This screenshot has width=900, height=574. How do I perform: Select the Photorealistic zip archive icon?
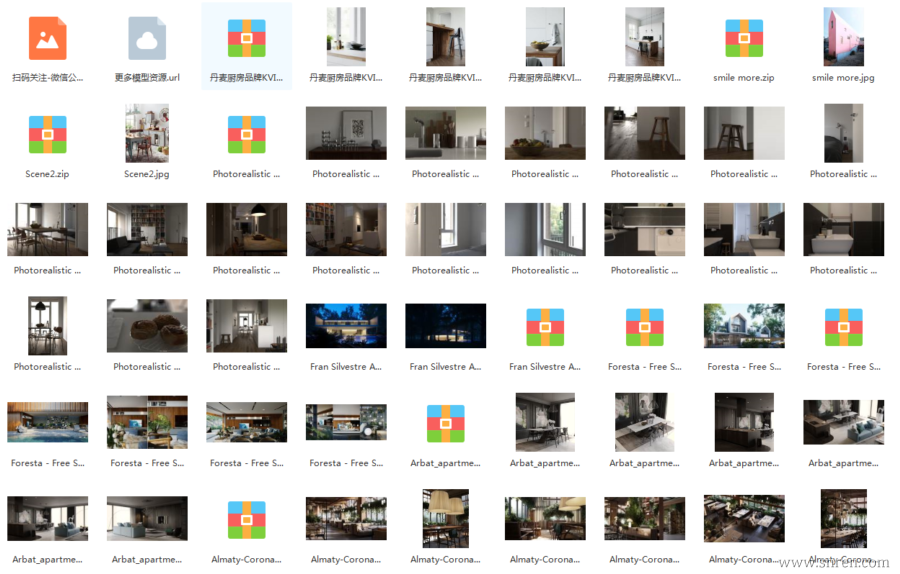246,135
